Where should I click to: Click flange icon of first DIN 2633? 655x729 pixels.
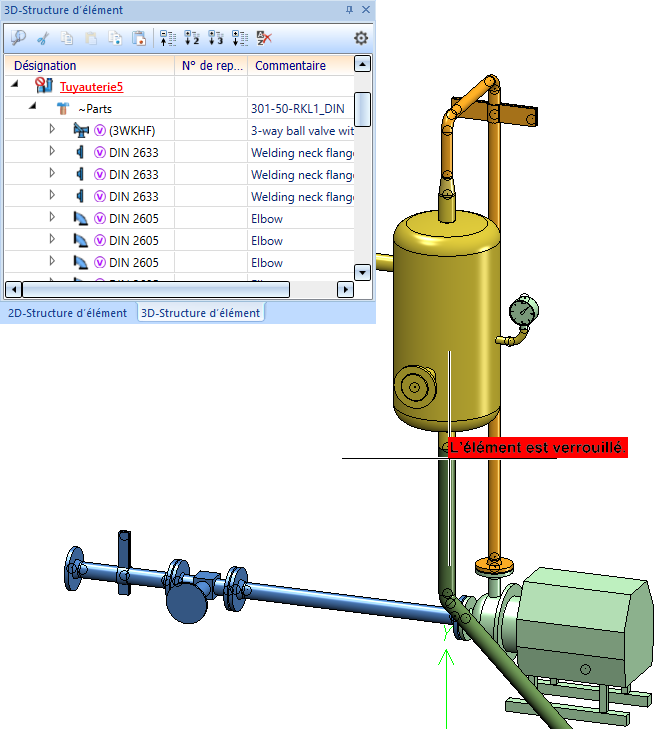(80, 152)
